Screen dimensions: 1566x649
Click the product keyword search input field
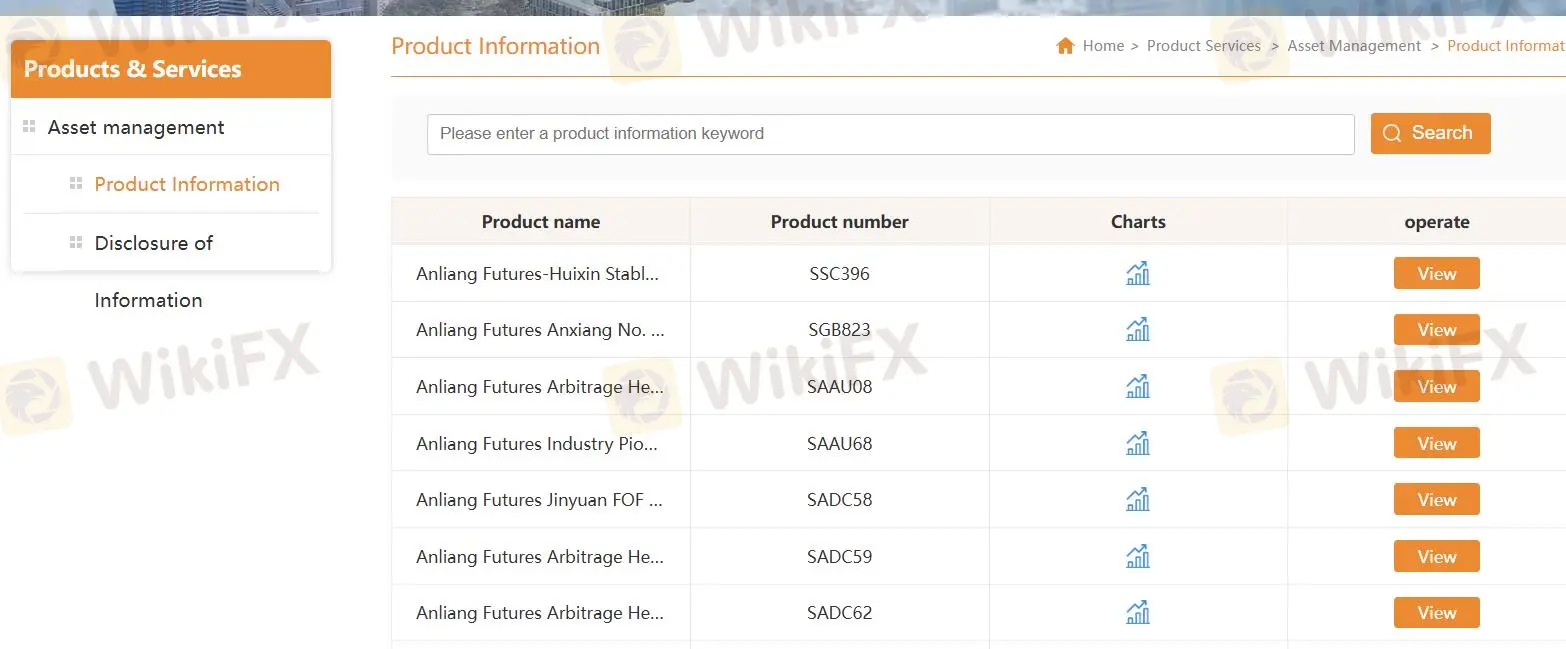coord(890,133)
